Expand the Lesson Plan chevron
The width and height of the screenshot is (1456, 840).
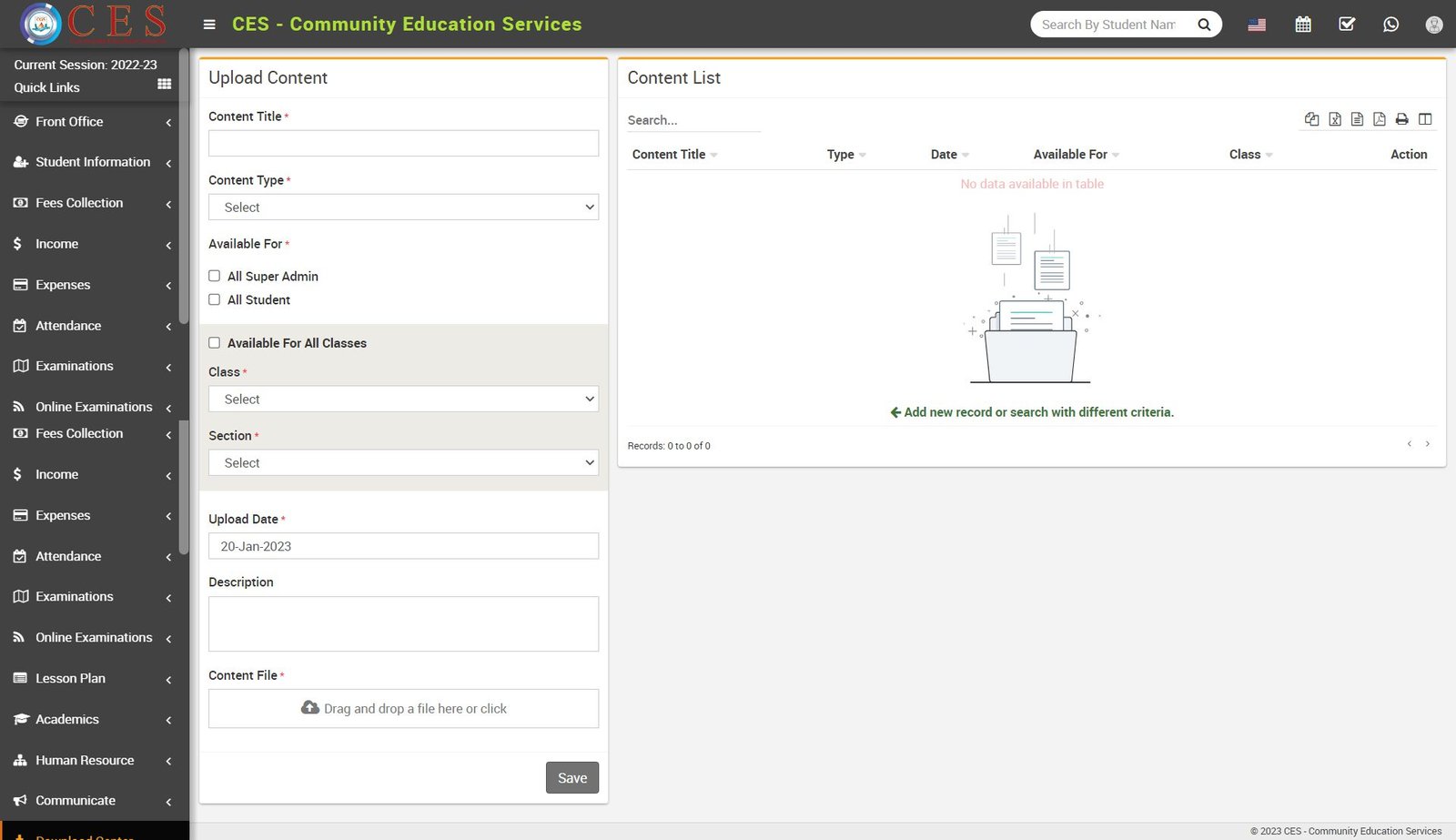[168, 680]
